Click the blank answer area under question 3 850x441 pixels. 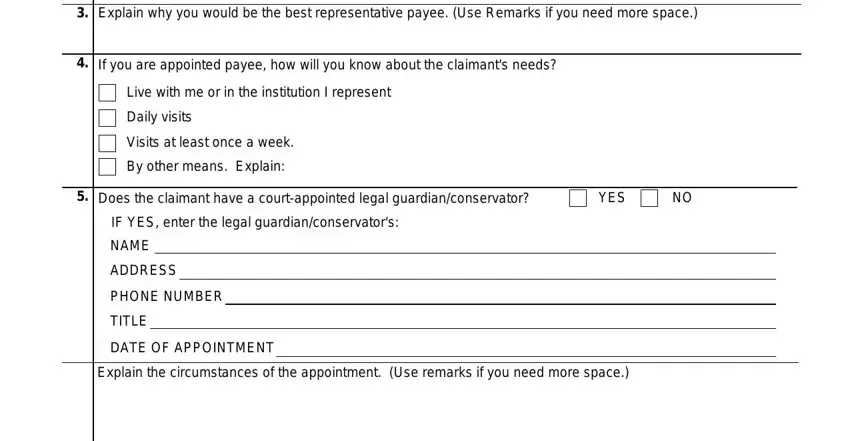click(447, 37)
